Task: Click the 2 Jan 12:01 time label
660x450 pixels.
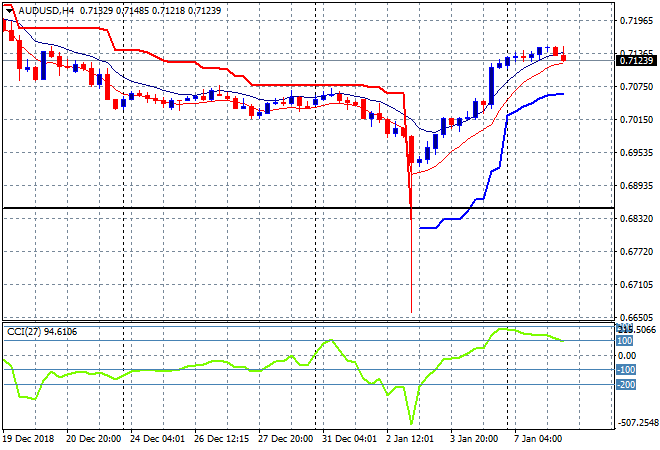Action: pyautogui.click(x=410, y=438)
